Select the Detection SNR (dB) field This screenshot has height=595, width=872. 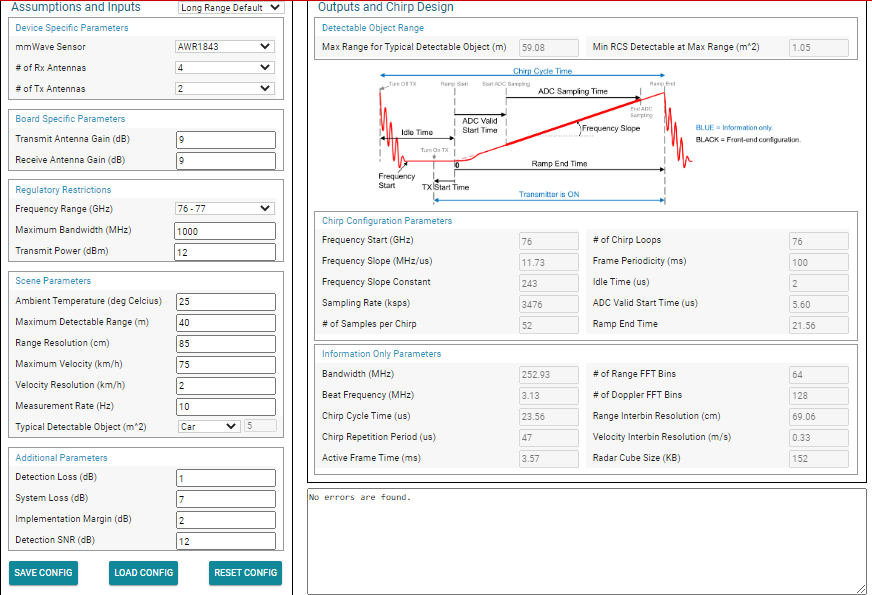226,541
